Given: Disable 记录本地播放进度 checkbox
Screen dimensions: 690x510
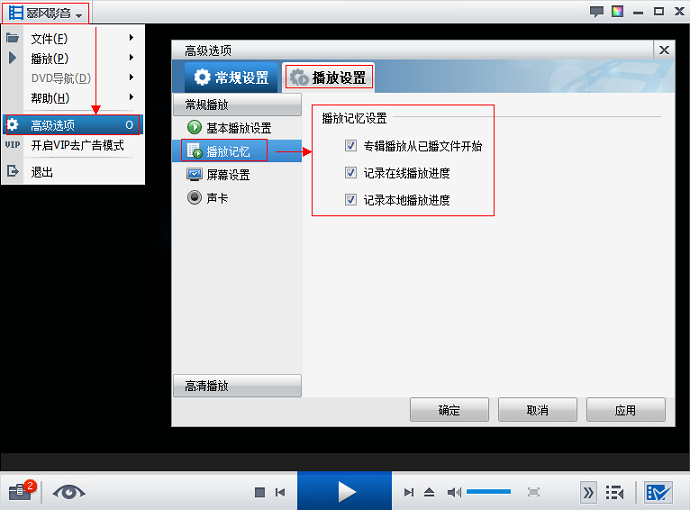Looking at the screenshot, I should 350,200.
